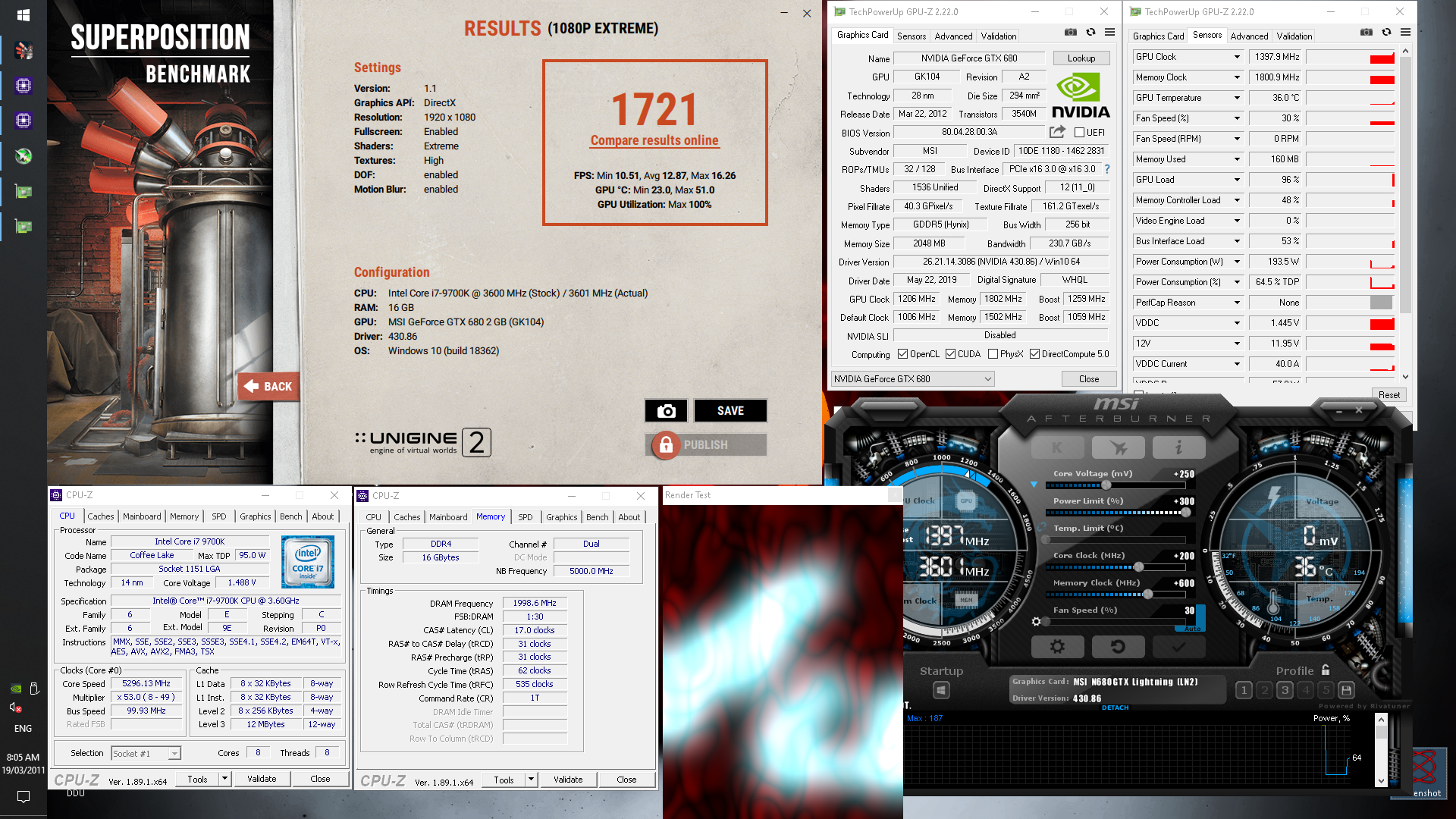Click the Afterburner K (Kombustor) button
The height and width of the screenshot is (819, 1456).
click(1057, 447)
